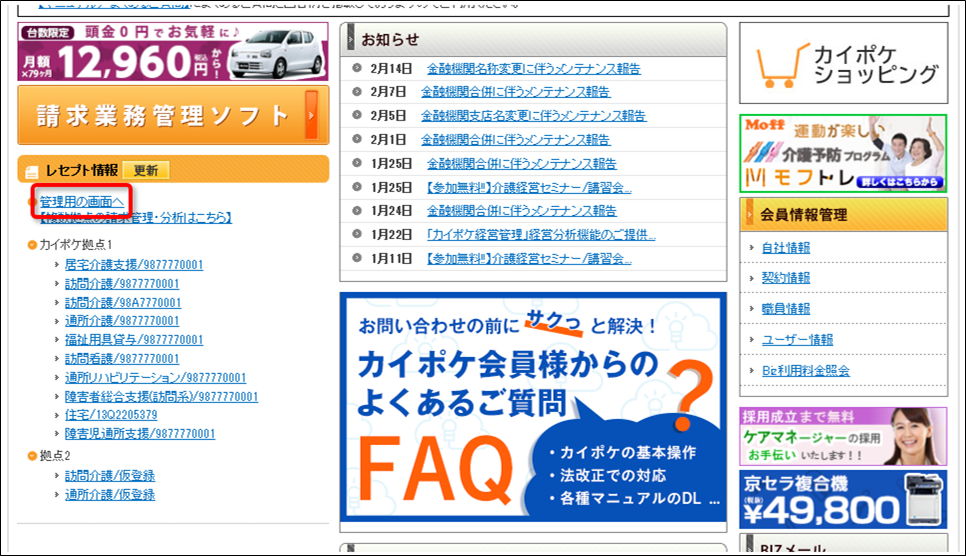Open the 2月5日 金融機関支店名変更 maintenance notice
966x556 pixels.
click(x=534, y=115)
